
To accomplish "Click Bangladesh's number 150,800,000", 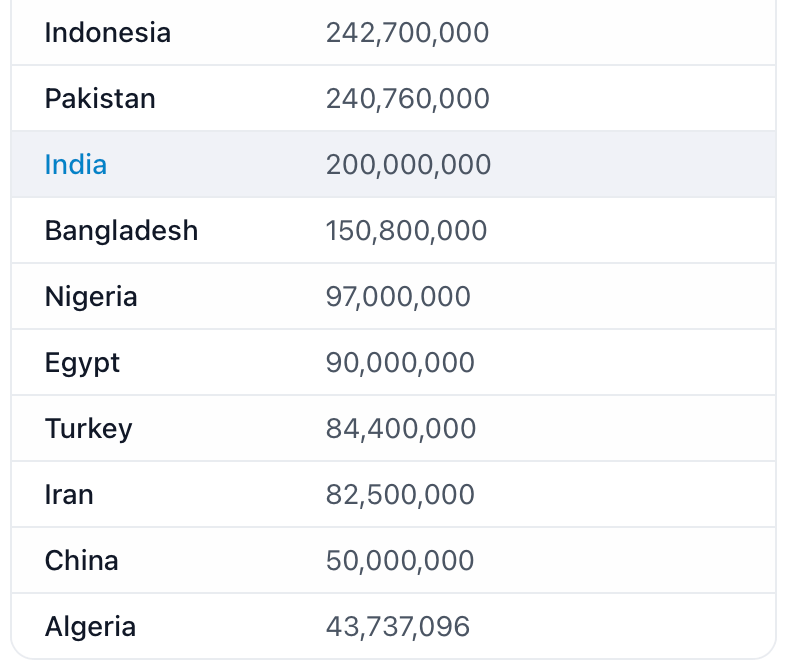I will pos(407,231).
